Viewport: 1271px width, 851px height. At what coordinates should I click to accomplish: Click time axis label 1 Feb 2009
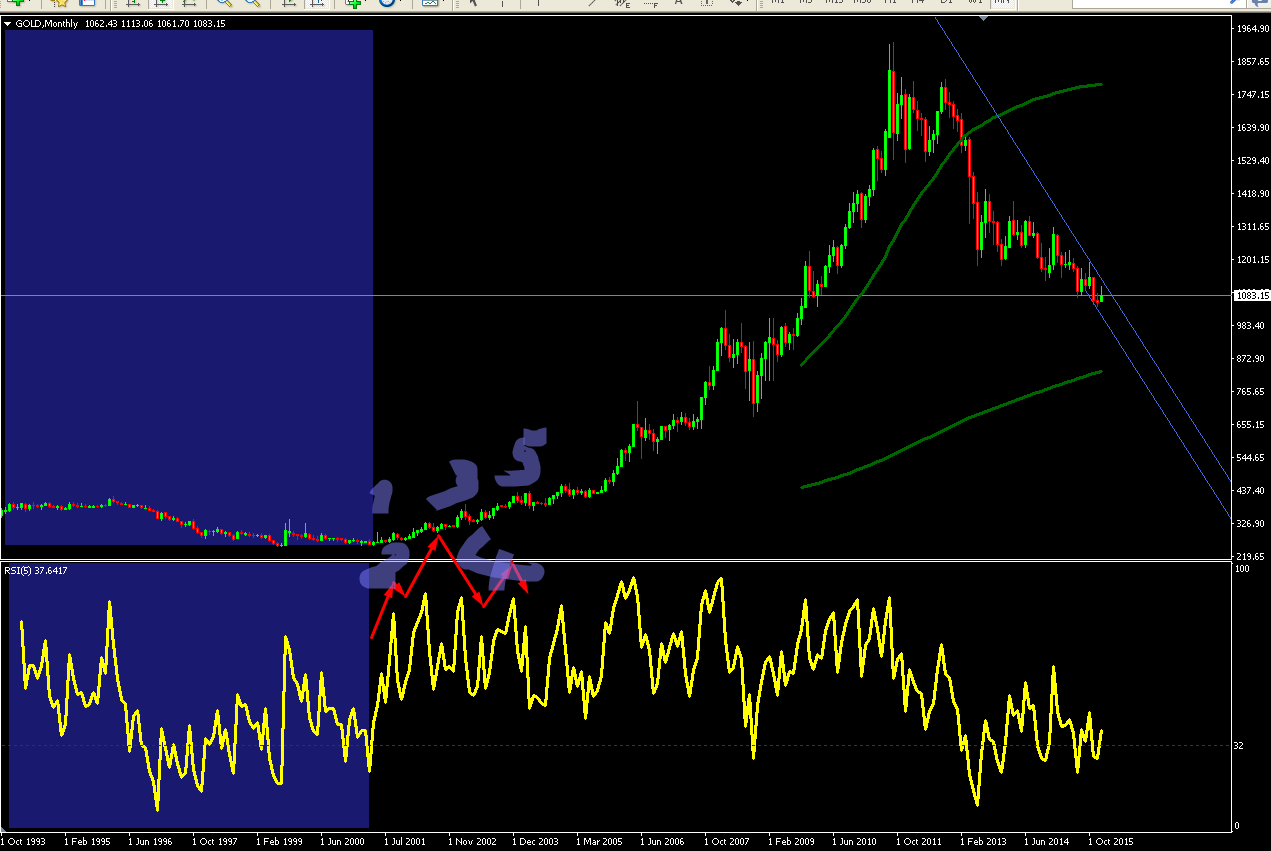pyautogui.click(x=792, y=842)
